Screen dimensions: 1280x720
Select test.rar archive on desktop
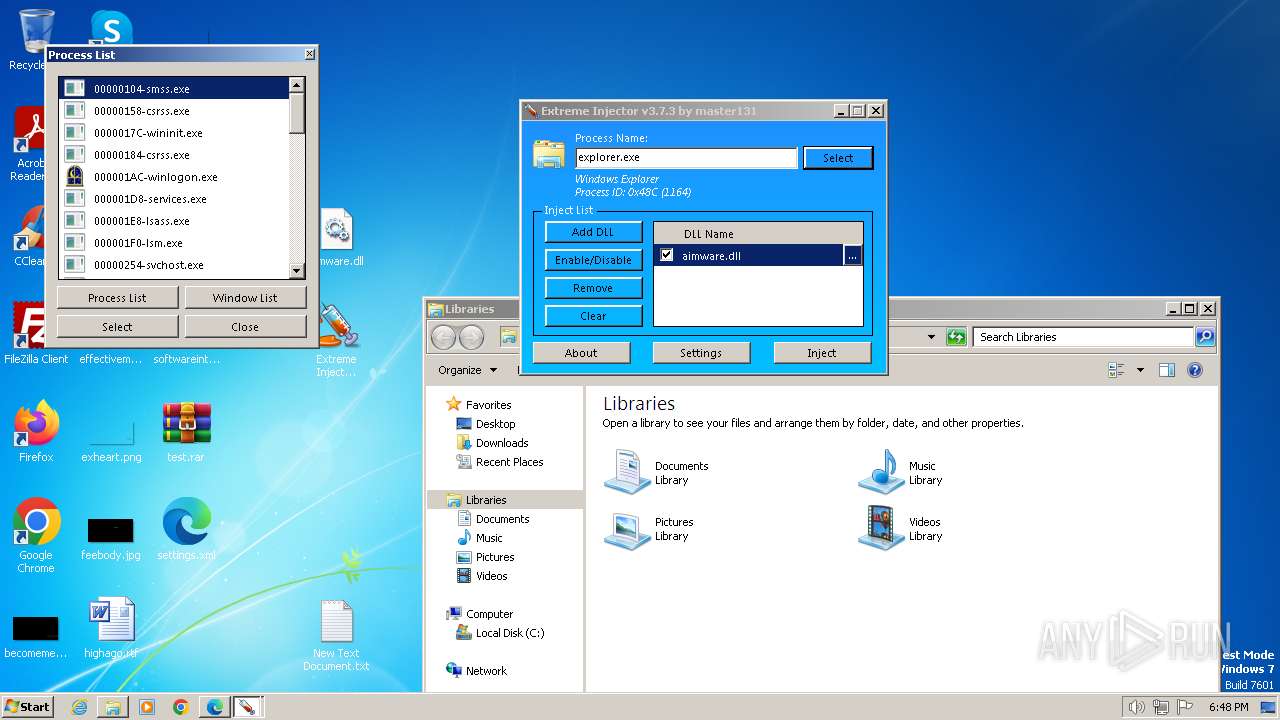pos(186,432)
